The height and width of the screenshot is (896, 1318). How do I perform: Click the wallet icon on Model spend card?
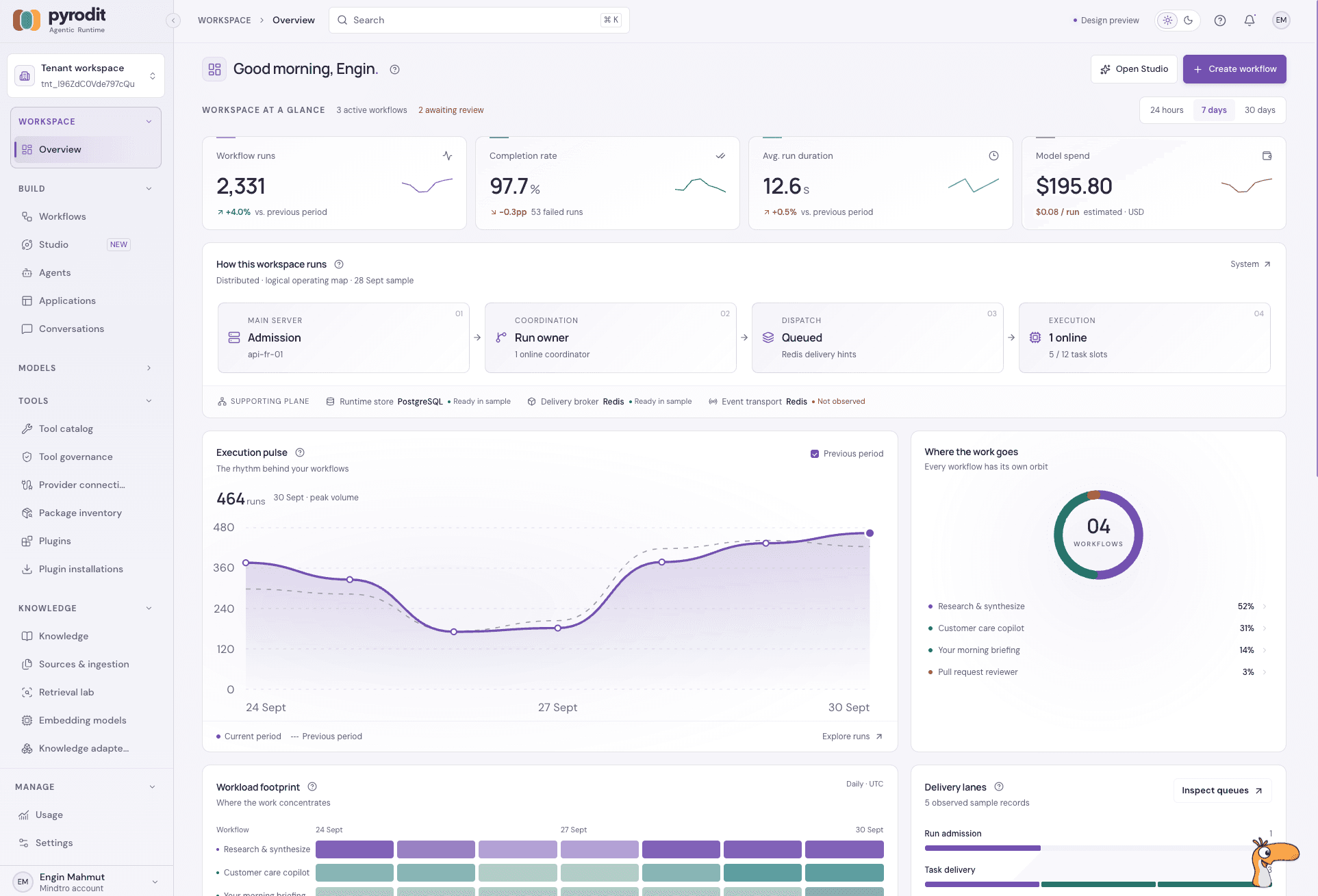point(1267,156)
